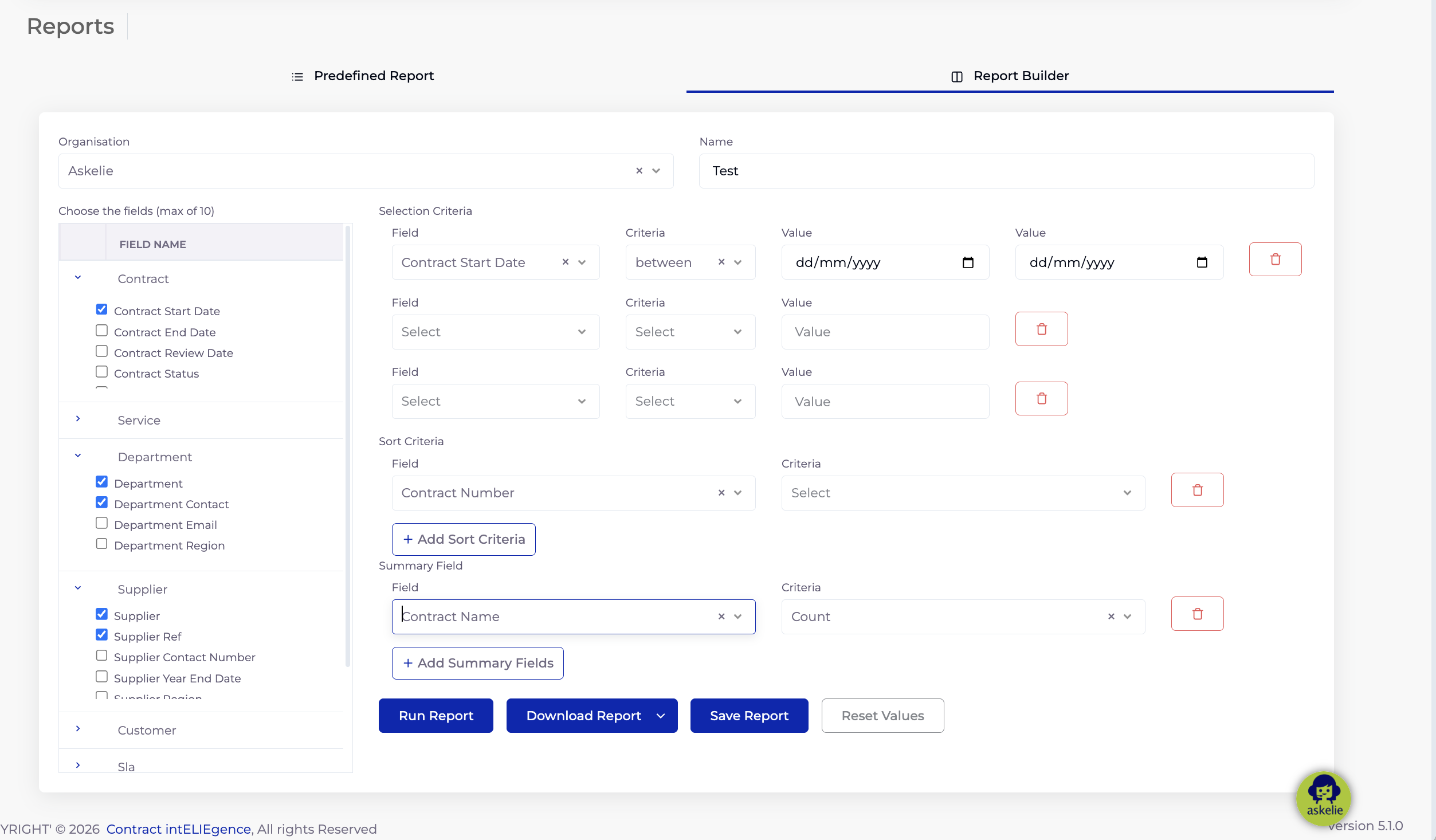Click the Report Builder layout icon
This screenshot has width=1436, height=840.
point(956,76)
